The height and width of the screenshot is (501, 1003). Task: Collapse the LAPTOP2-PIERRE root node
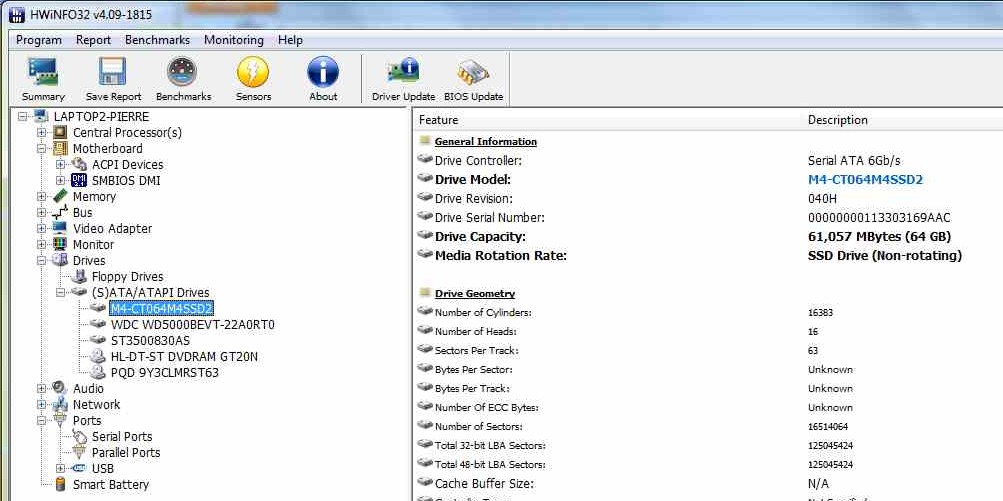[x=23, y=116]
